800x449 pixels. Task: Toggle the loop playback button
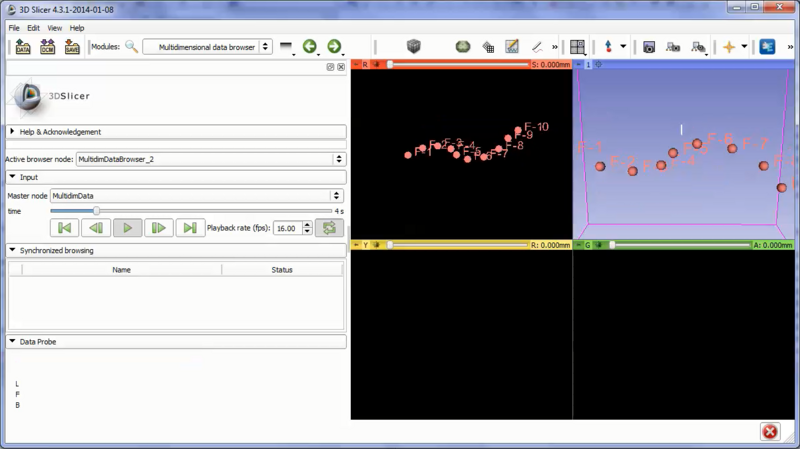[329, 228]
